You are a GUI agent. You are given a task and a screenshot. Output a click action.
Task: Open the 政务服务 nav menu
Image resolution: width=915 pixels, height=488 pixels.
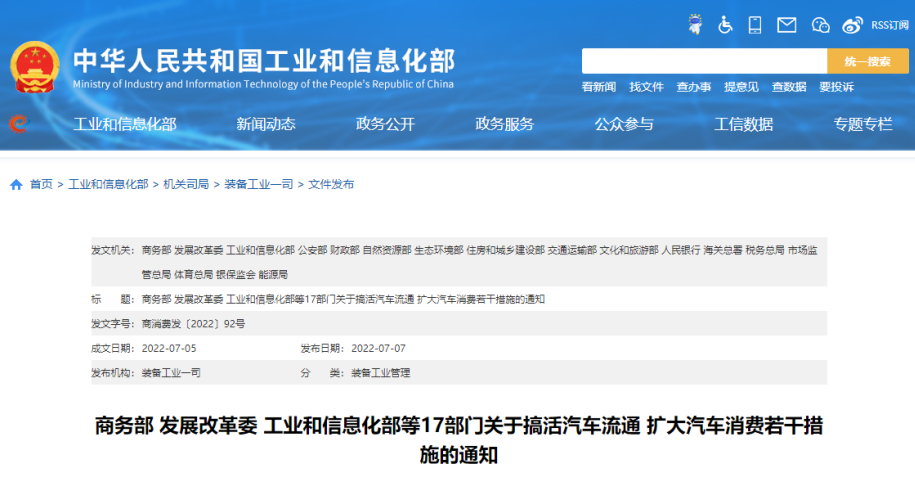[x=505, y=124]
